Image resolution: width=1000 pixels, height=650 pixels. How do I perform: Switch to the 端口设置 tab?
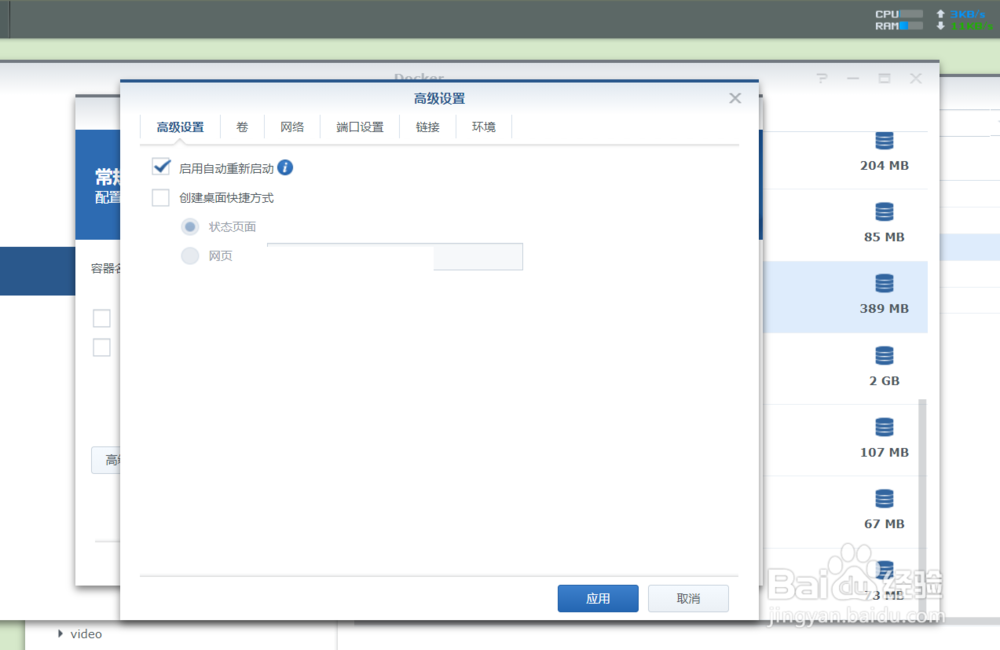click(360, 127)
